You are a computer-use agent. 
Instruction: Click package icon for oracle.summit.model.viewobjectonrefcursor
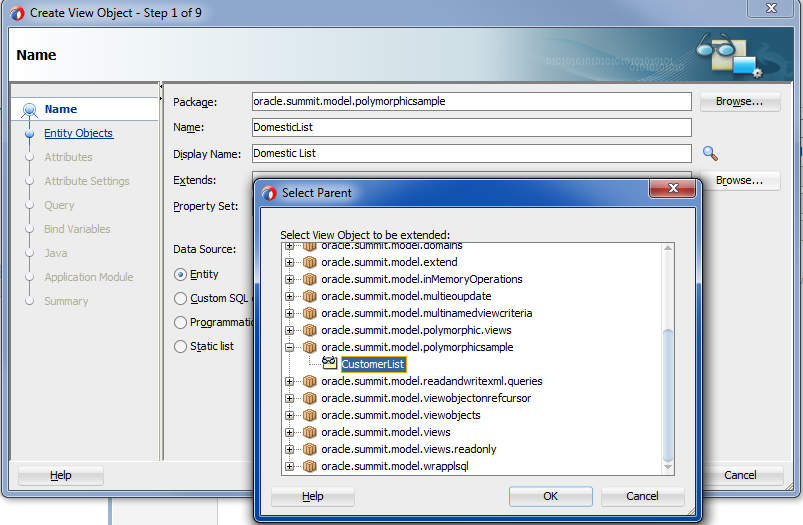(x=309, y=398)
